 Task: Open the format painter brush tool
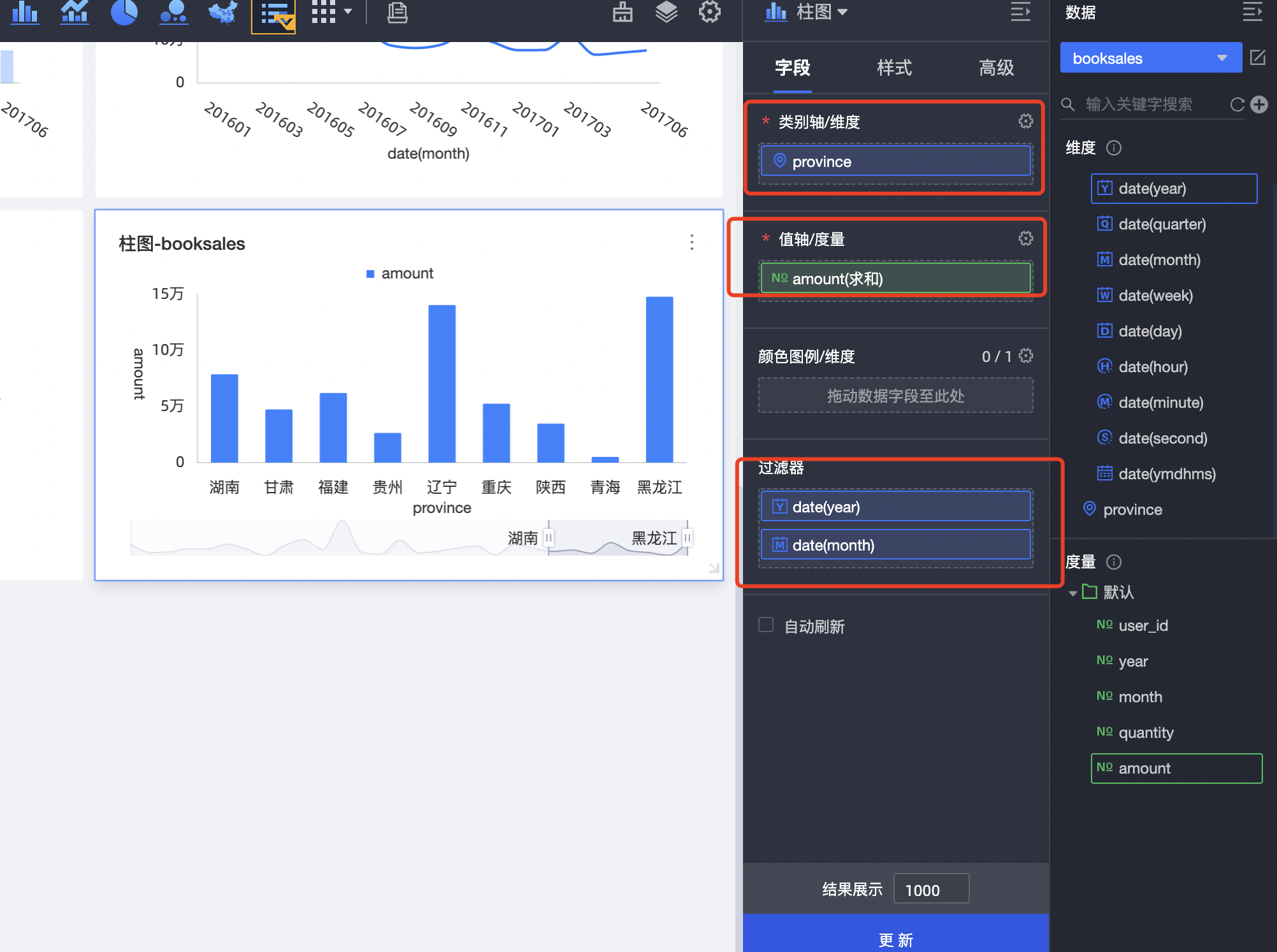pos(623,13)
